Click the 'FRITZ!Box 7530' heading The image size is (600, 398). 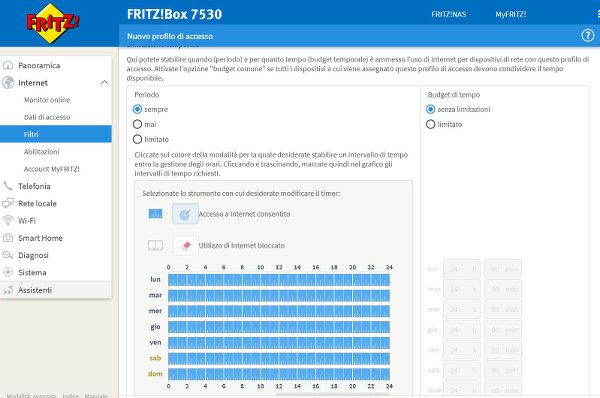click(x=174, y=15)
